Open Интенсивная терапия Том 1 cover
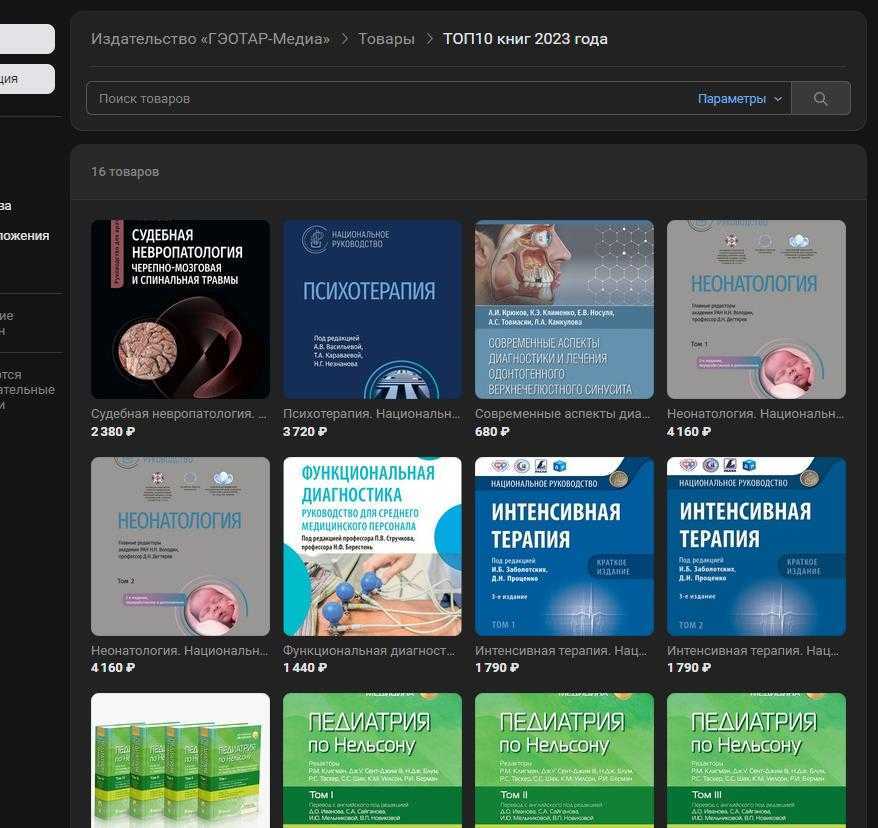This screenshot has width=878, height=828. pos(564,546)
